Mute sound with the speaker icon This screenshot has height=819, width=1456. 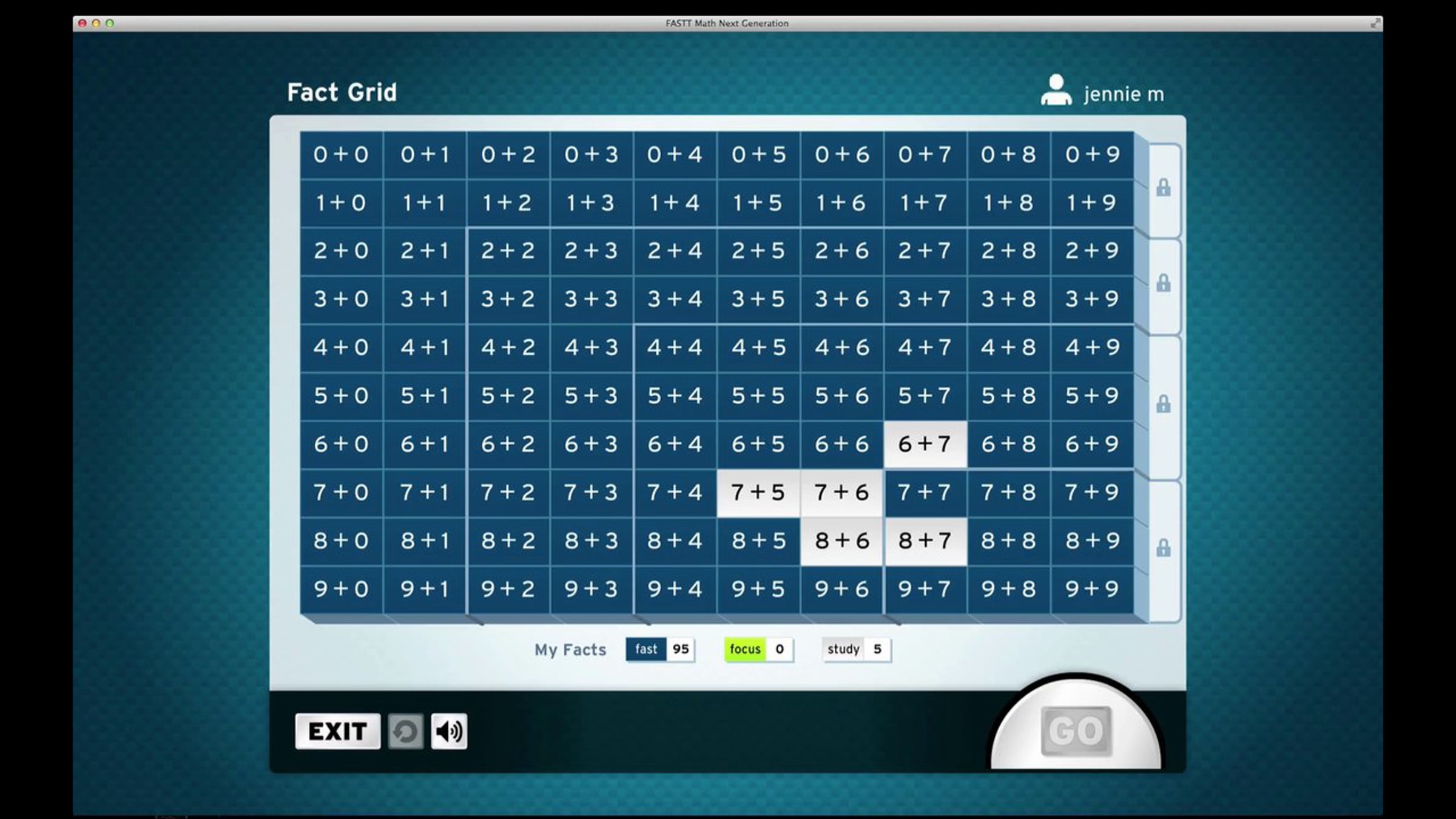click(449, 731)
